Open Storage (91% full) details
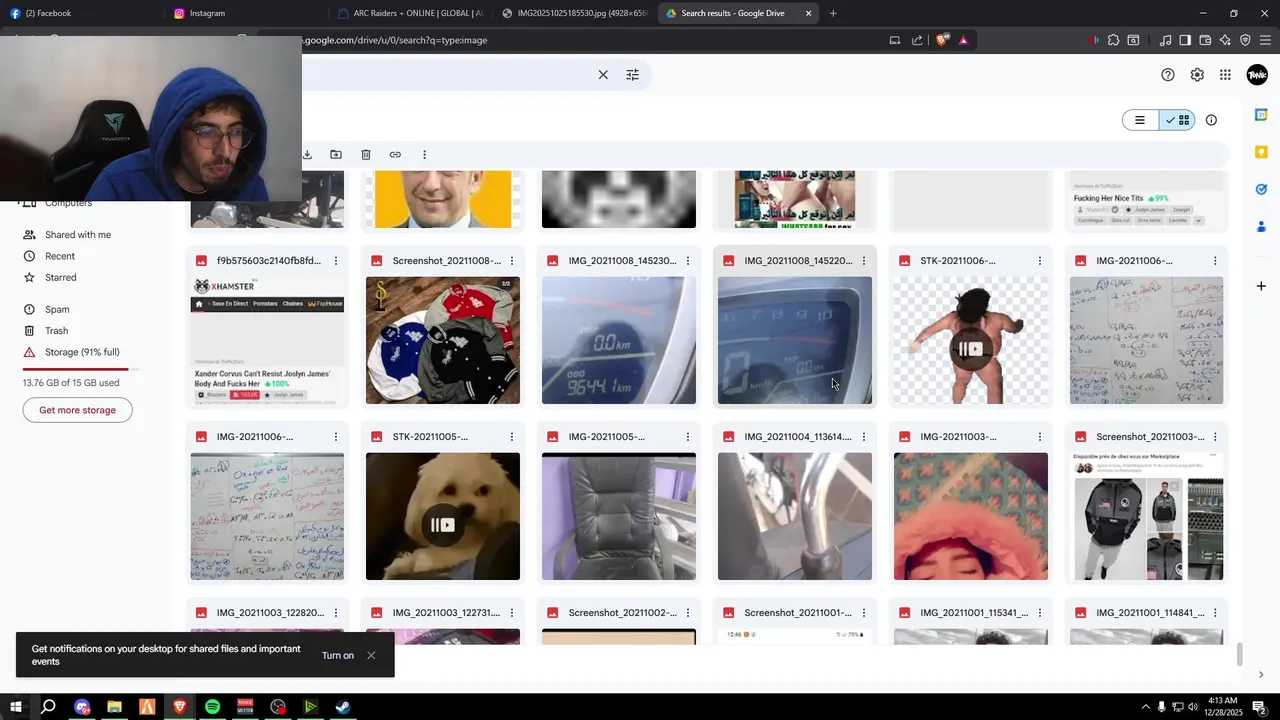The width and height of the screenshot is (1280, 720). (x=82, y=352)
